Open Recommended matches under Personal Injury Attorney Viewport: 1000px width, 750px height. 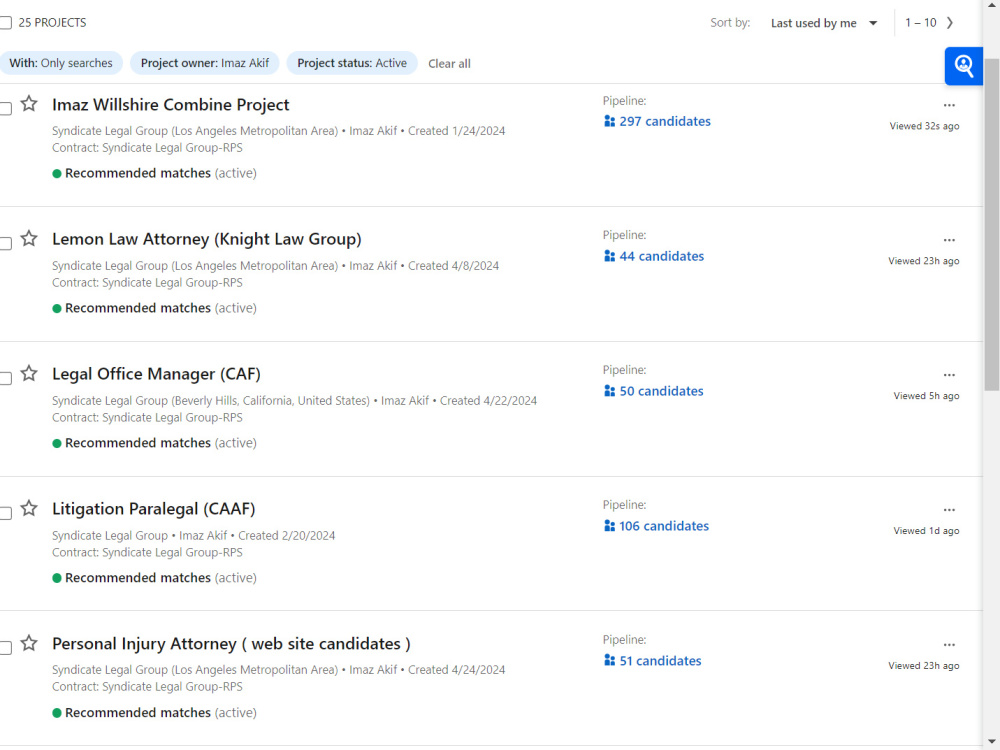(138, 713)
